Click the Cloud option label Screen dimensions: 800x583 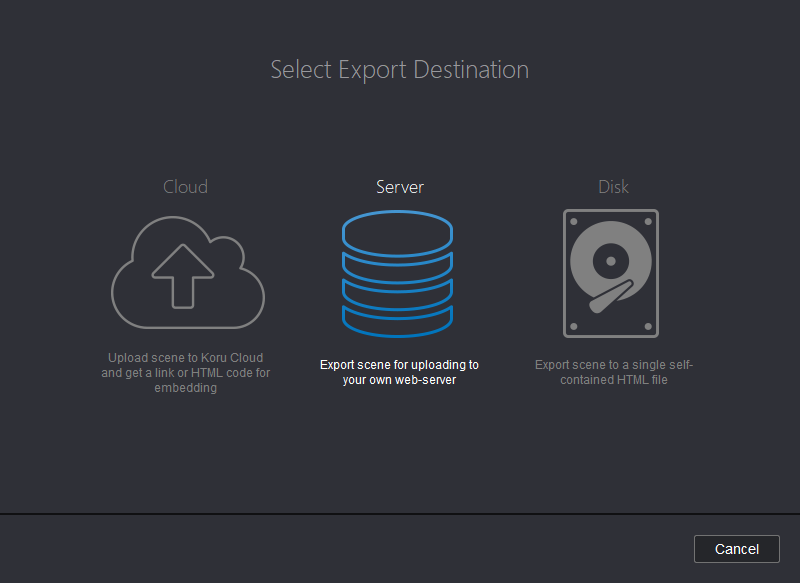click(x=185, y=186)
